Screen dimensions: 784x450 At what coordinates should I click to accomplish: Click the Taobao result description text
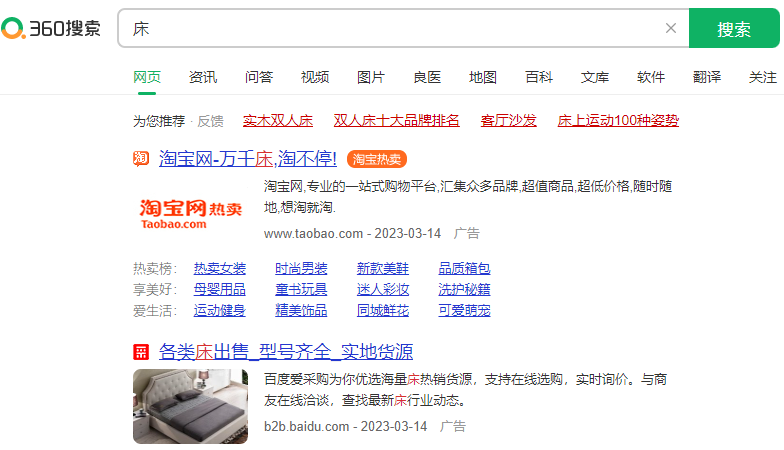tap(468, 196)
